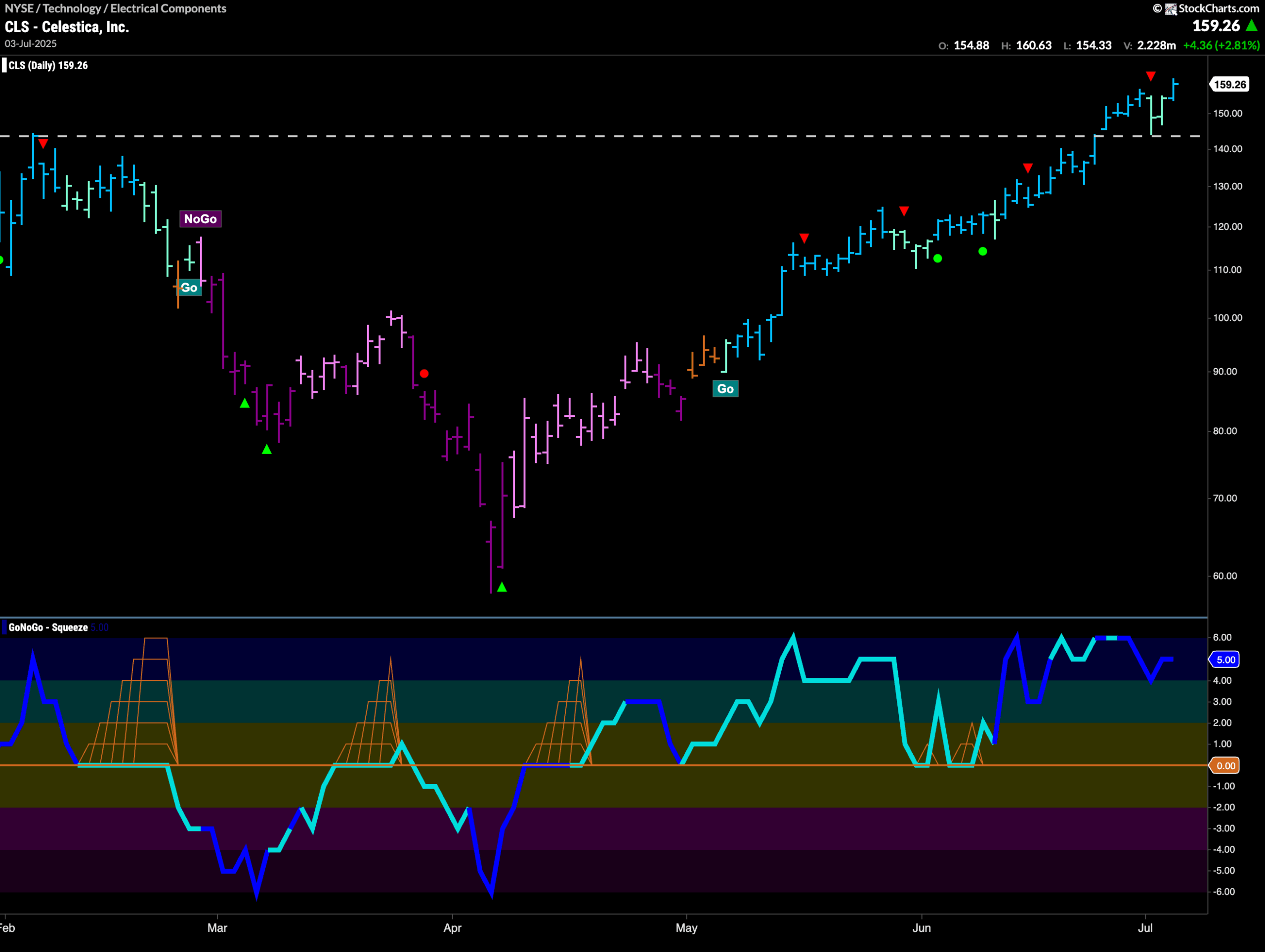The width and height of the screenshot is (1265, 952).
Task: Click the purple NoGo signal label
Action: point(200,219)
